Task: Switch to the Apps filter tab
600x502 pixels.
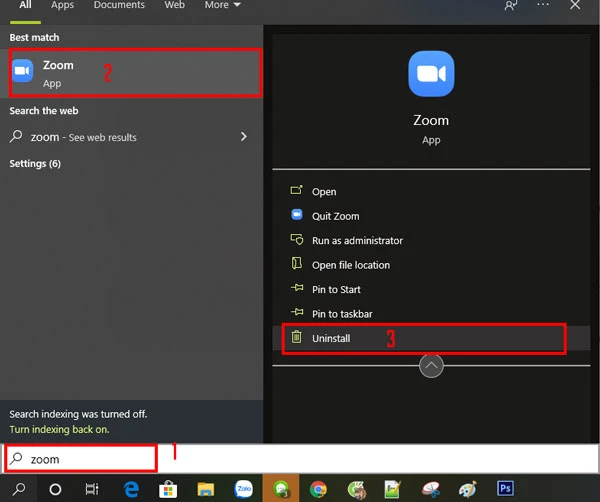Action: click(x=62, y=6)
